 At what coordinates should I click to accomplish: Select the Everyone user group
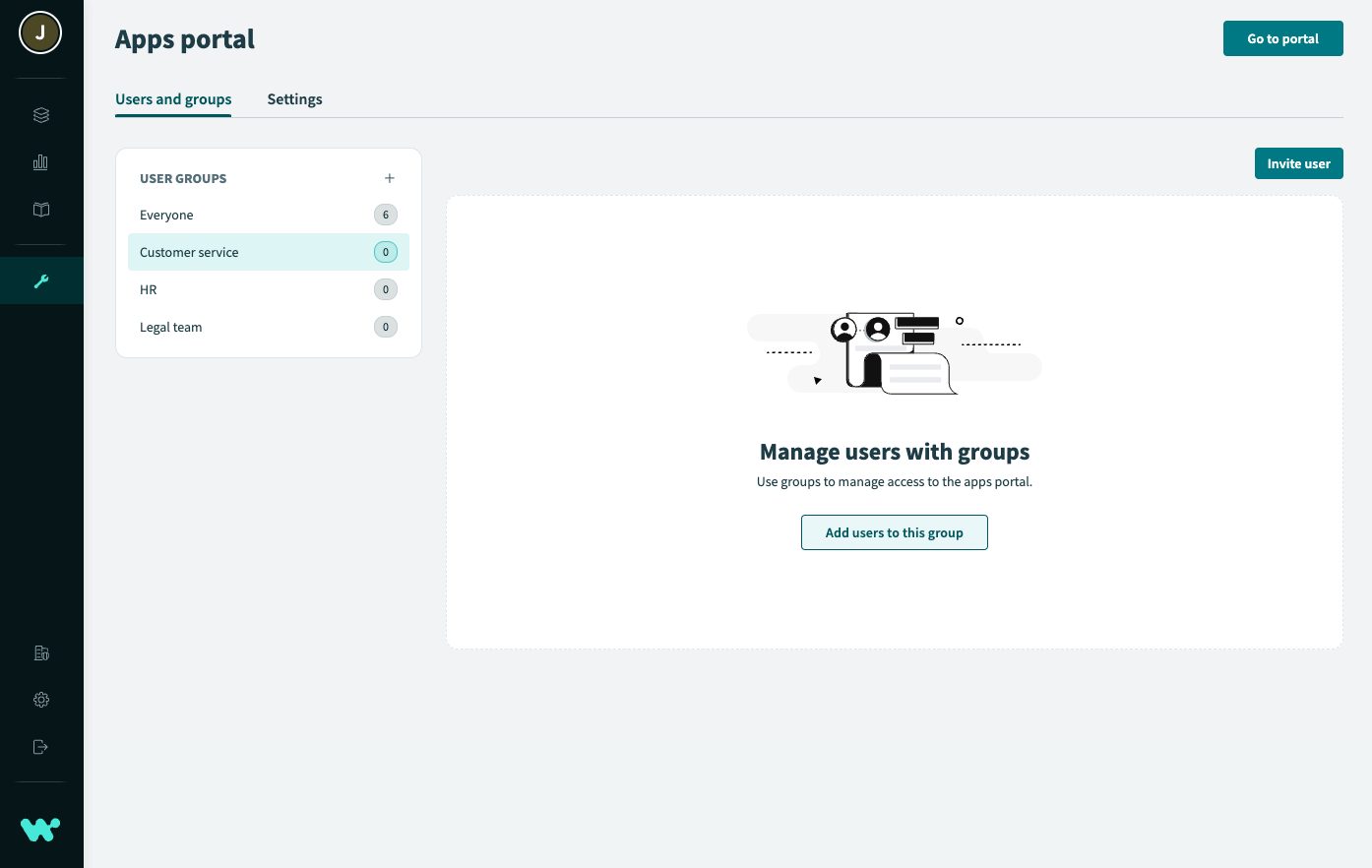(167, 216)
